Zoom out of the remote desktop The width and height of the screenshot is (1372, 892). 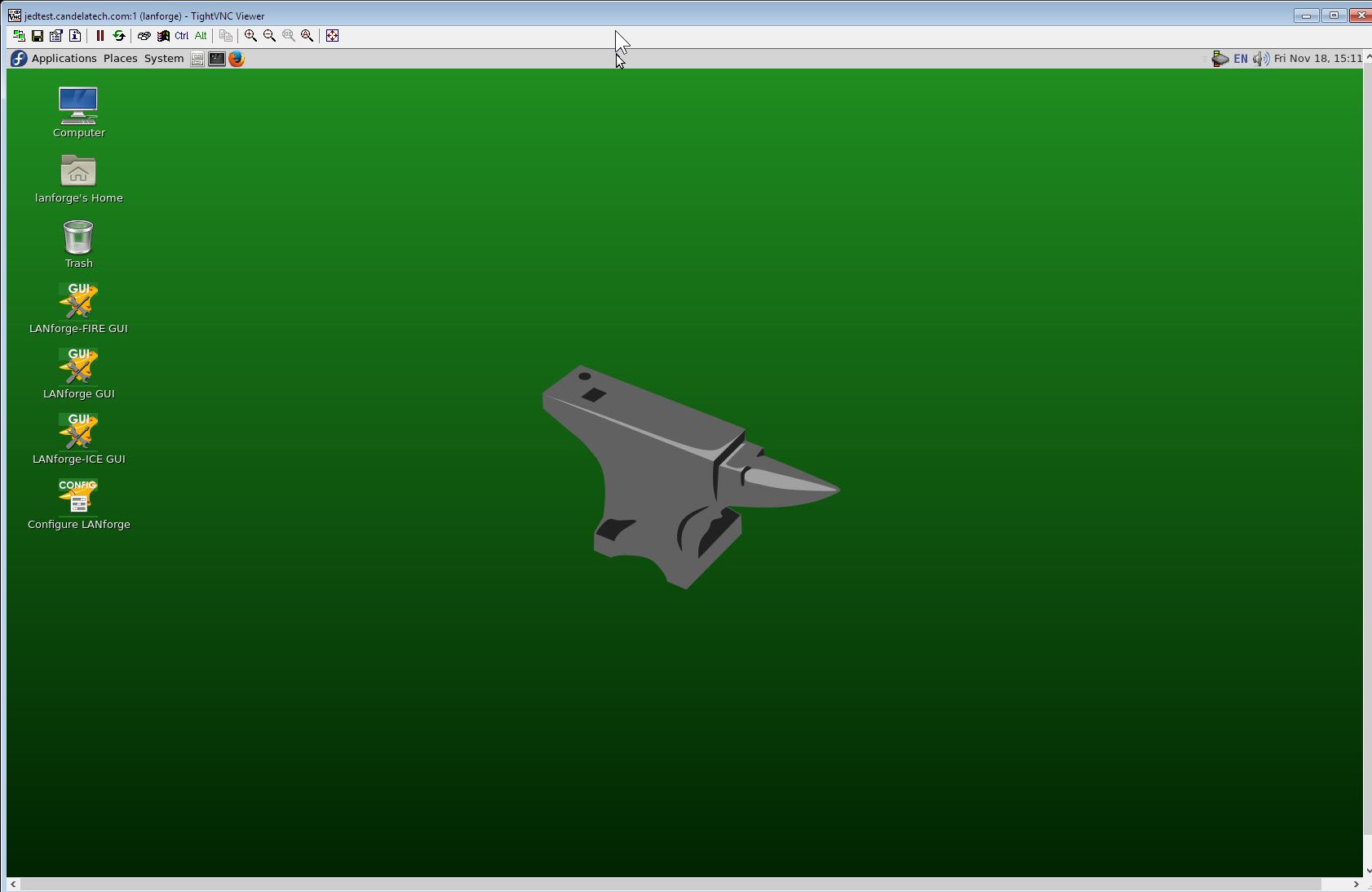click(x=270, y=36)
